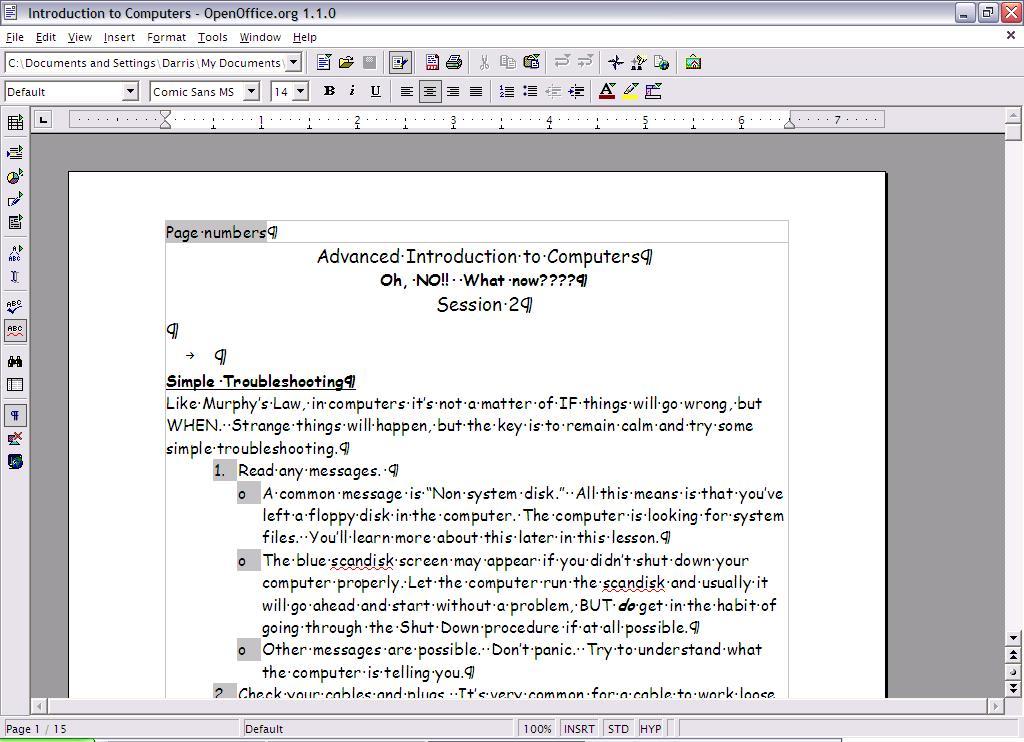Click INSRT mode in status bar
1024x742 pixels.
579,729
